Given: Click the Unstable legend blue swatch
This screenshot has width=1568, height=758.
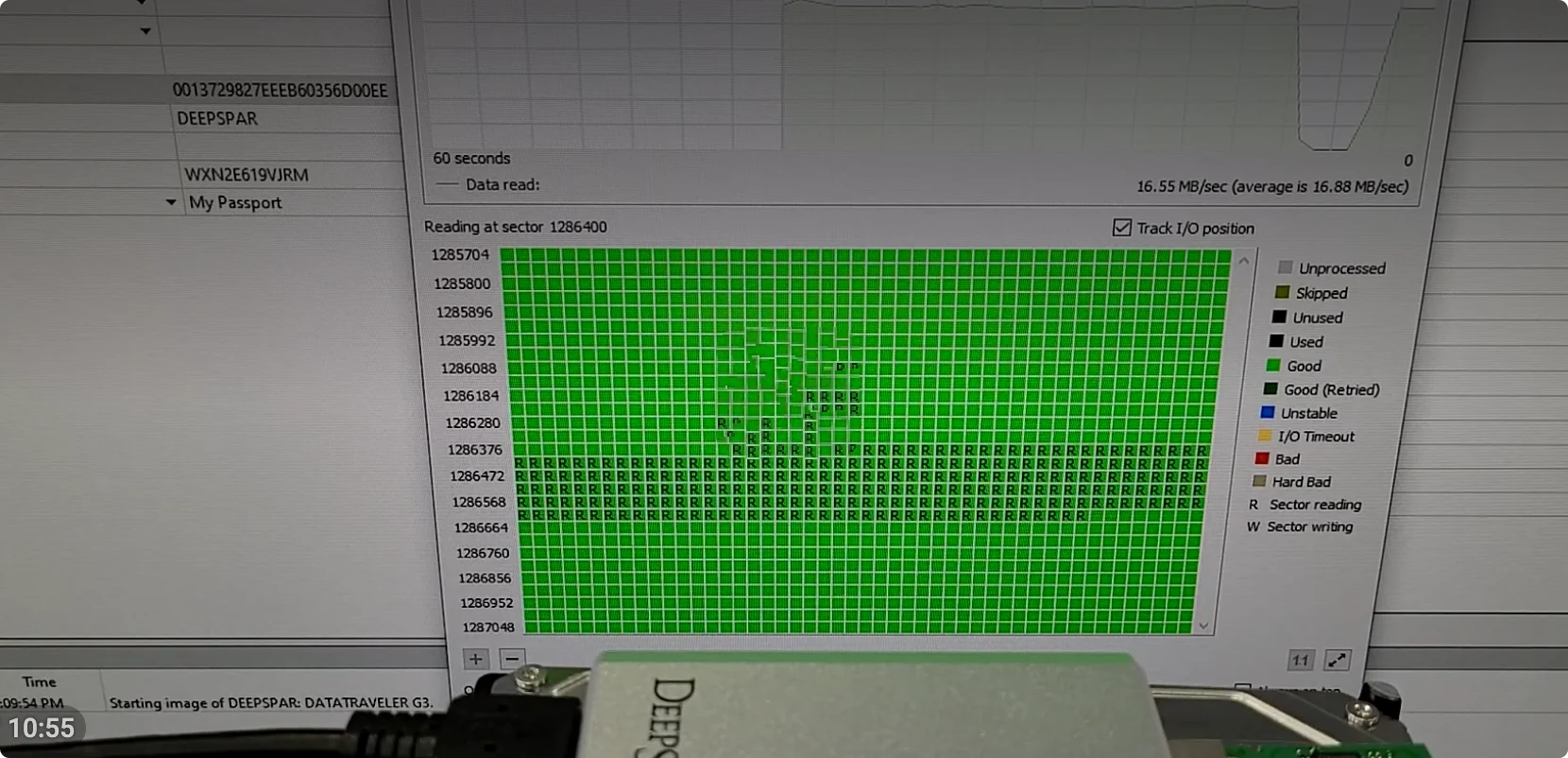Looking at the screenshot, I should tap(1268, 412).
